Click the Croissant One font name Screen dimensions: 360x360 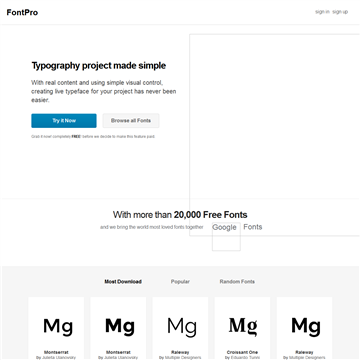point(242,352)
